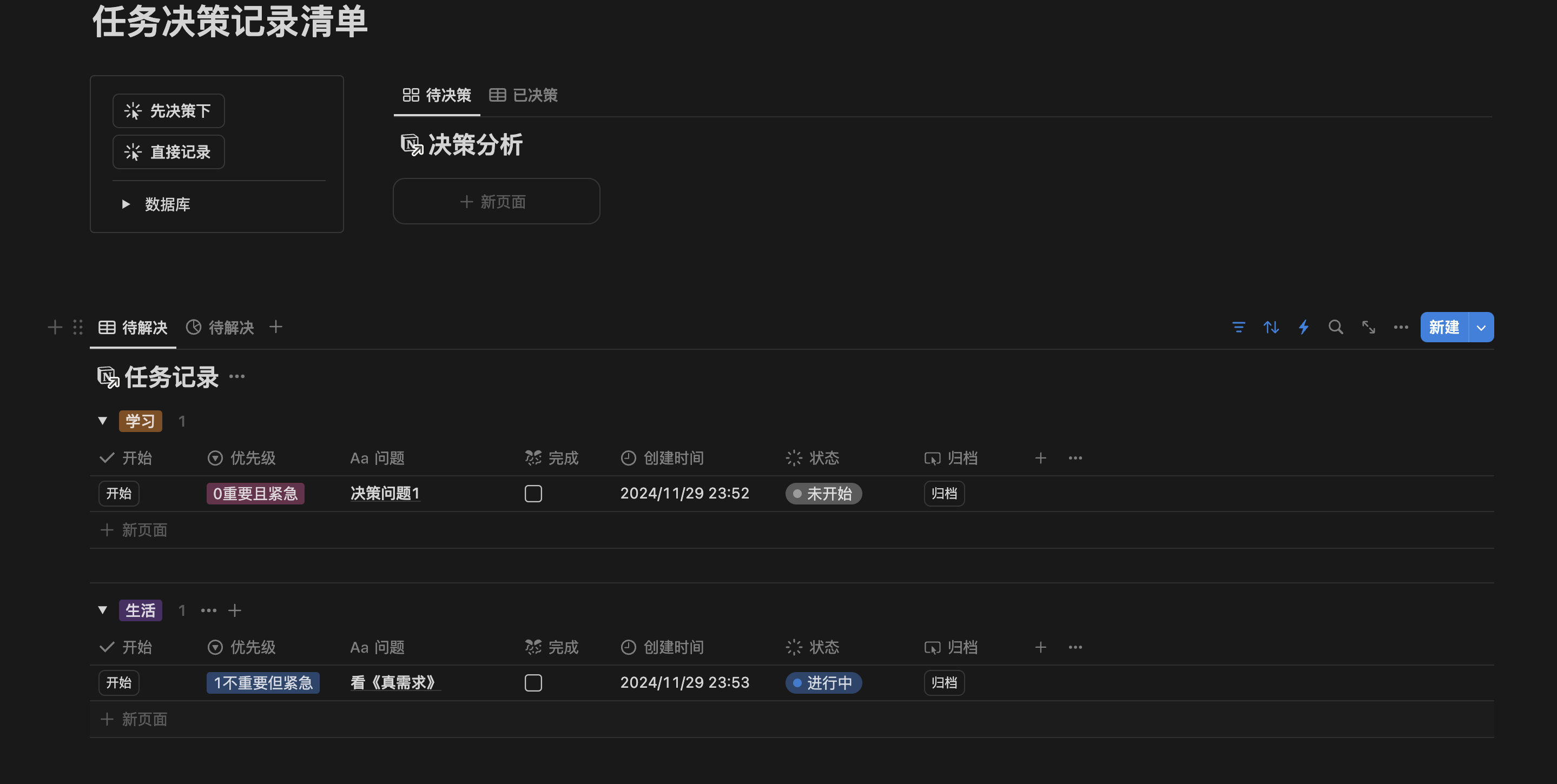Check the 完成 checkbox for 决策问题1

(x=533, y=494)
